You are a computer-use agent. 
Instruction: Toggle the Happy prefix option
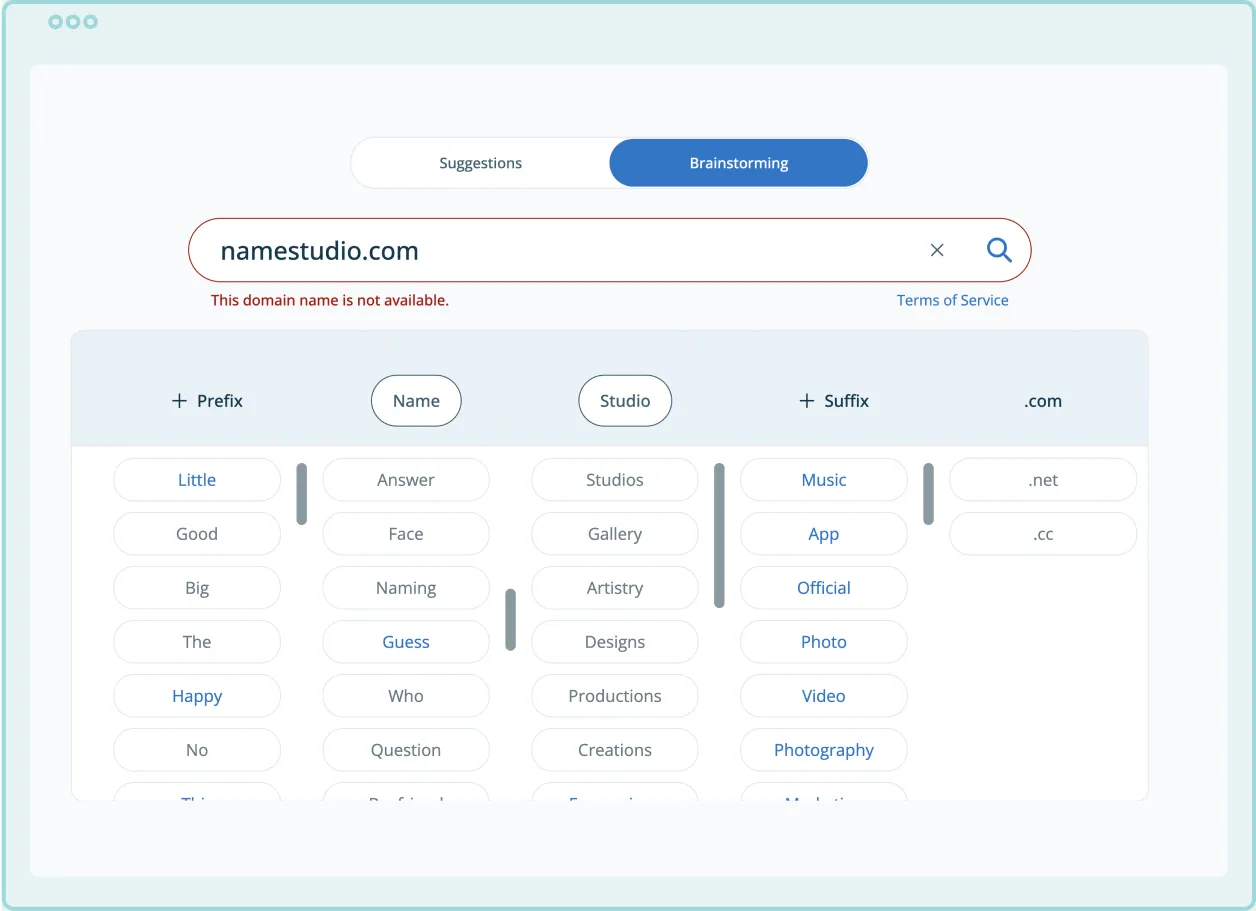pyautogui.click(x=196, y=695)
